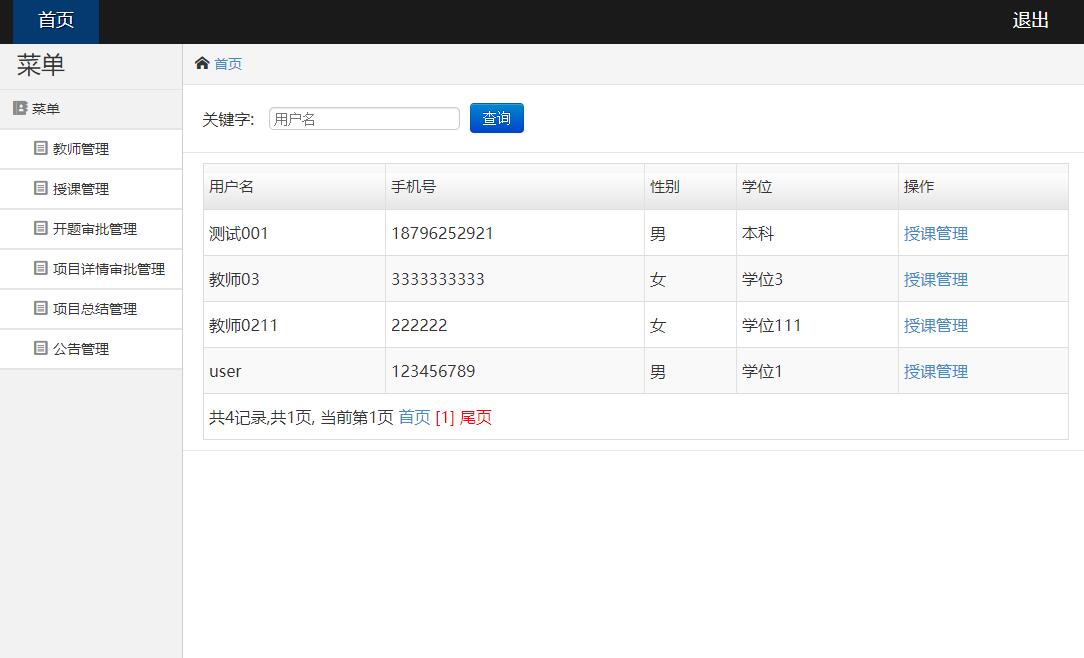Viewport: 1084px width, 658px height.
Task: Open 授课管理 for user 教师03
Action: click(935, 280)
